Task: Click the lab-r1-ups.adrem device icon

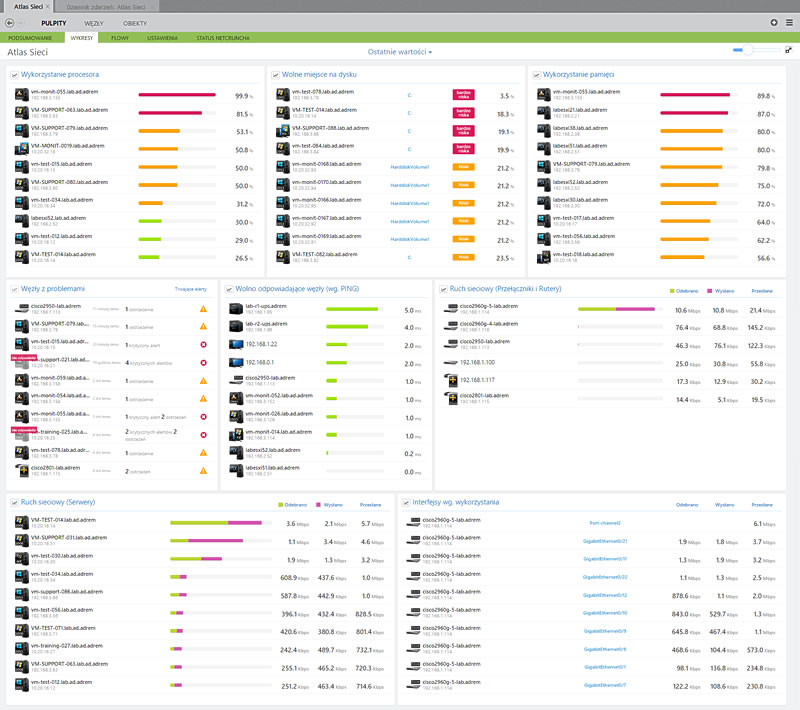Action: 235,310
